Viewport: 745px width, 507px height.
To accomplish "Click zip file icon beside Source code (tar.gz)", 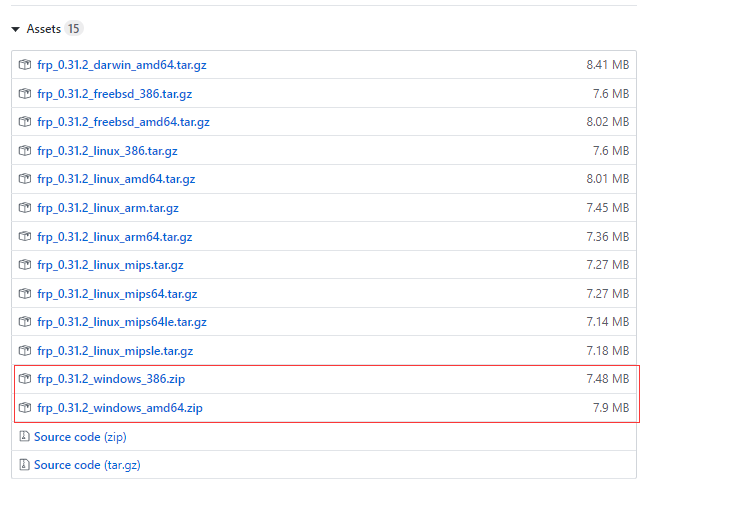I will click(24, 464).
